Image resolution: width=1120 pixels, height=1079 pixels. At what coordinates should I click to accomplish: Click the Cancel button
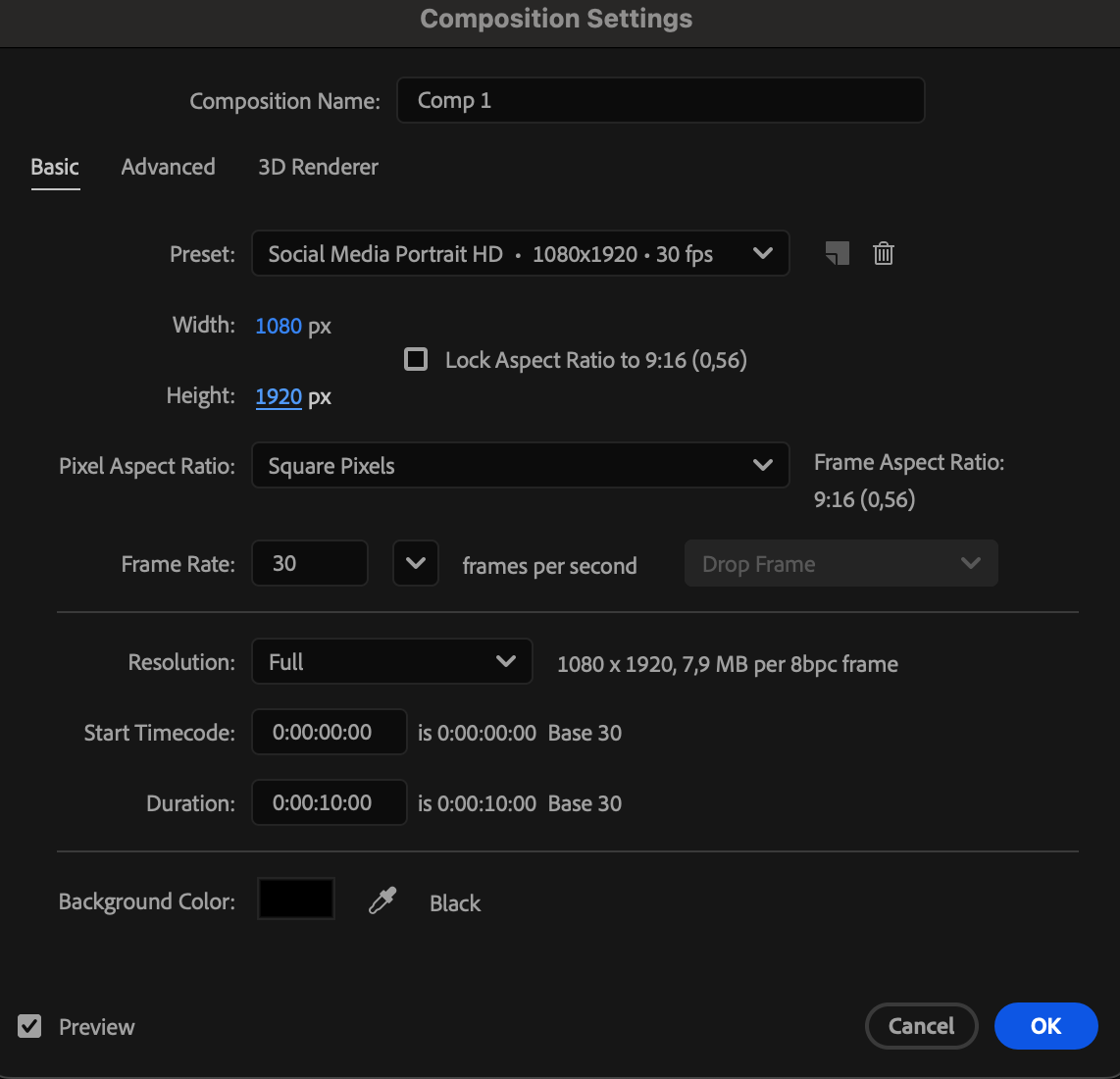point(921,1026)
